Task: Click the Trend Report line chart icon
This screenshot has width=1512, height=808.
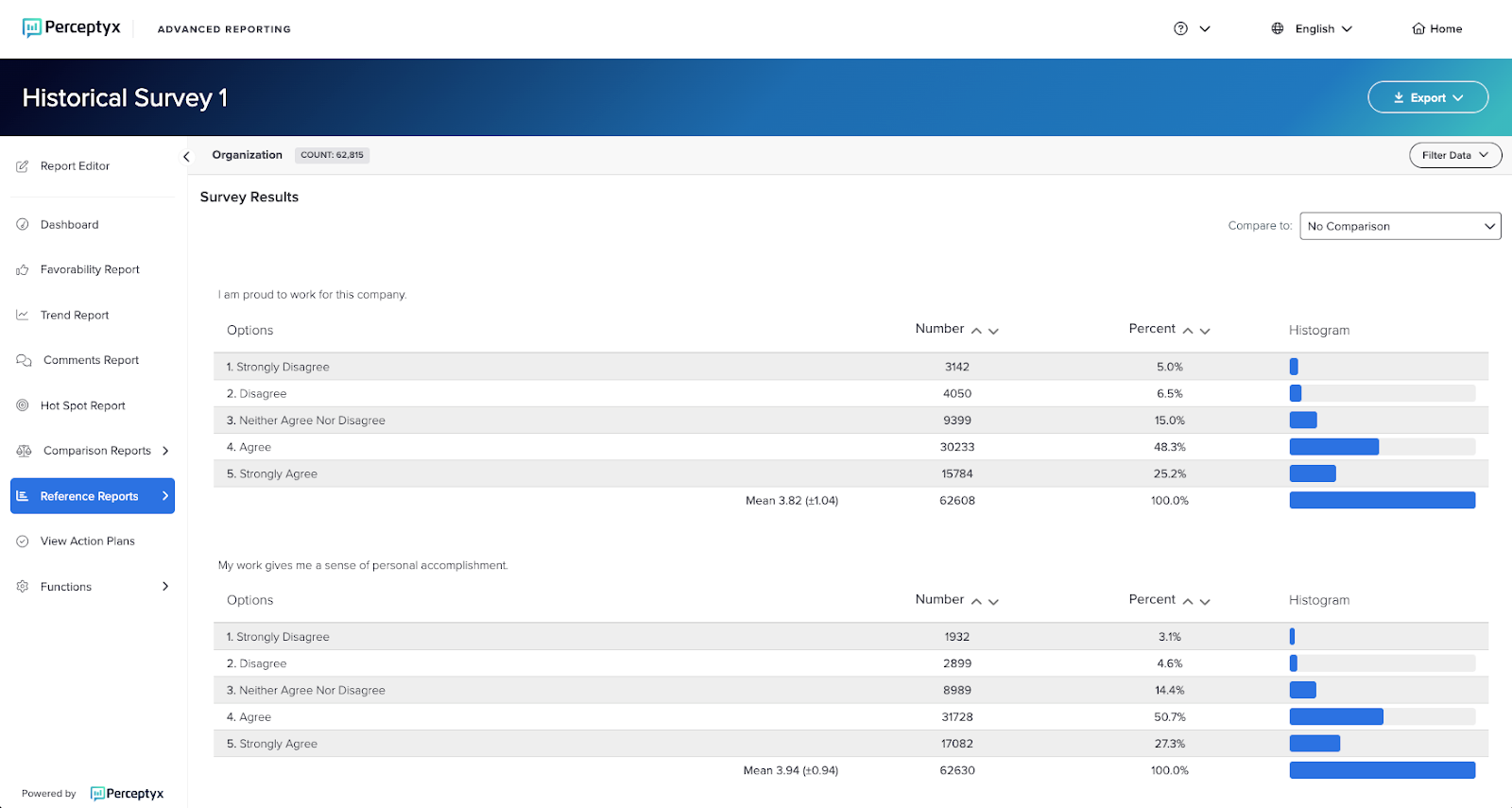Action: pos(23,316)
